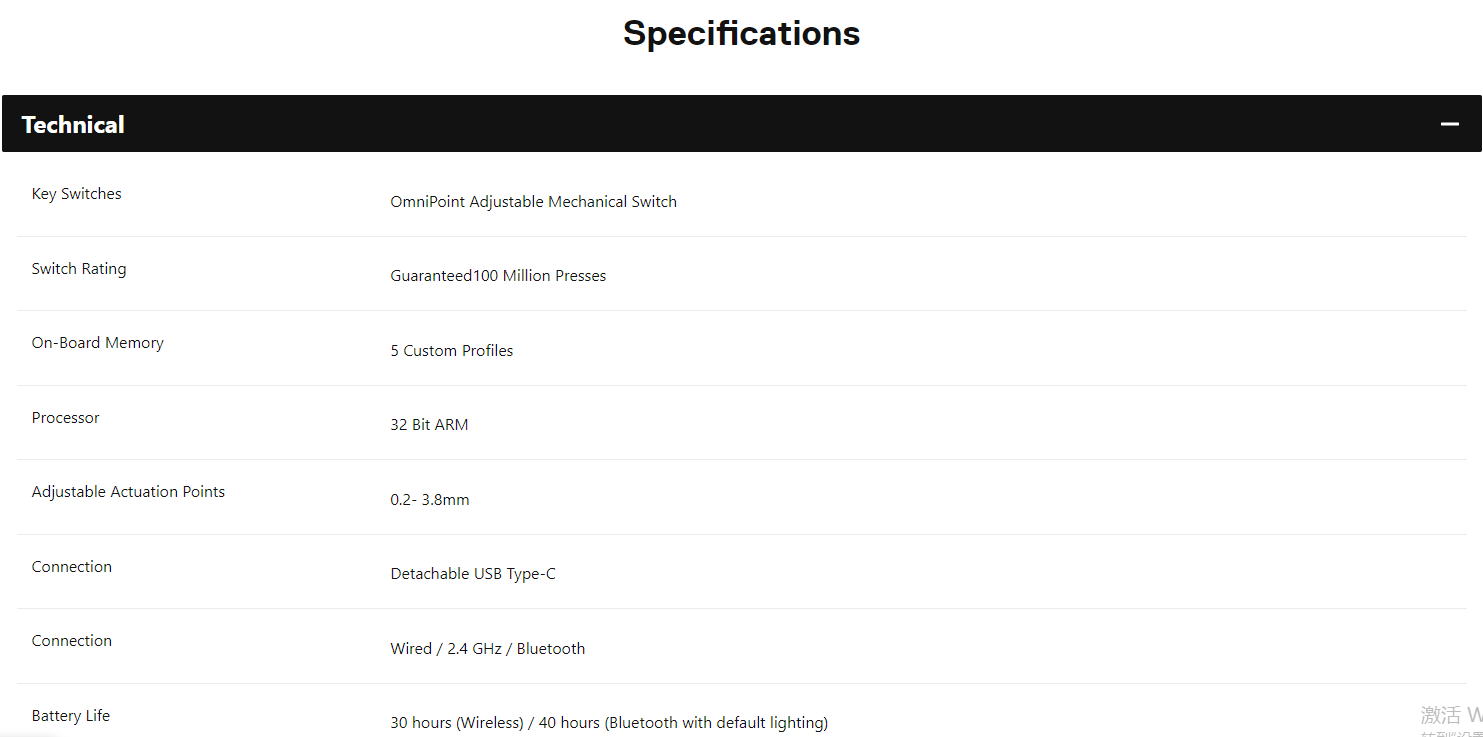This screenshot has height=737, width=1483.
Task: Click Guaranteed 100 Million Presses text
Action: click(498, 276)
